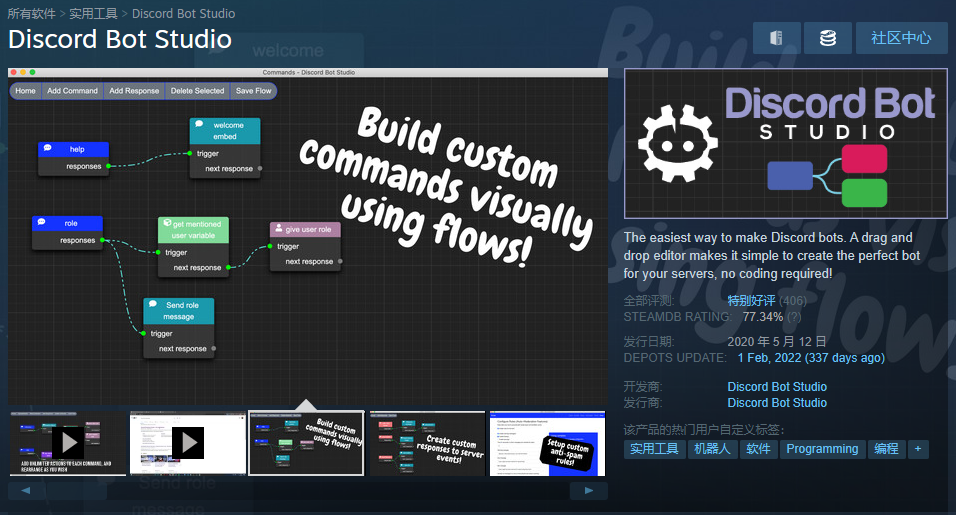This screenshot has width=956, height=515.
Task: Select the 编程 tag
Action: pos(886,449)
